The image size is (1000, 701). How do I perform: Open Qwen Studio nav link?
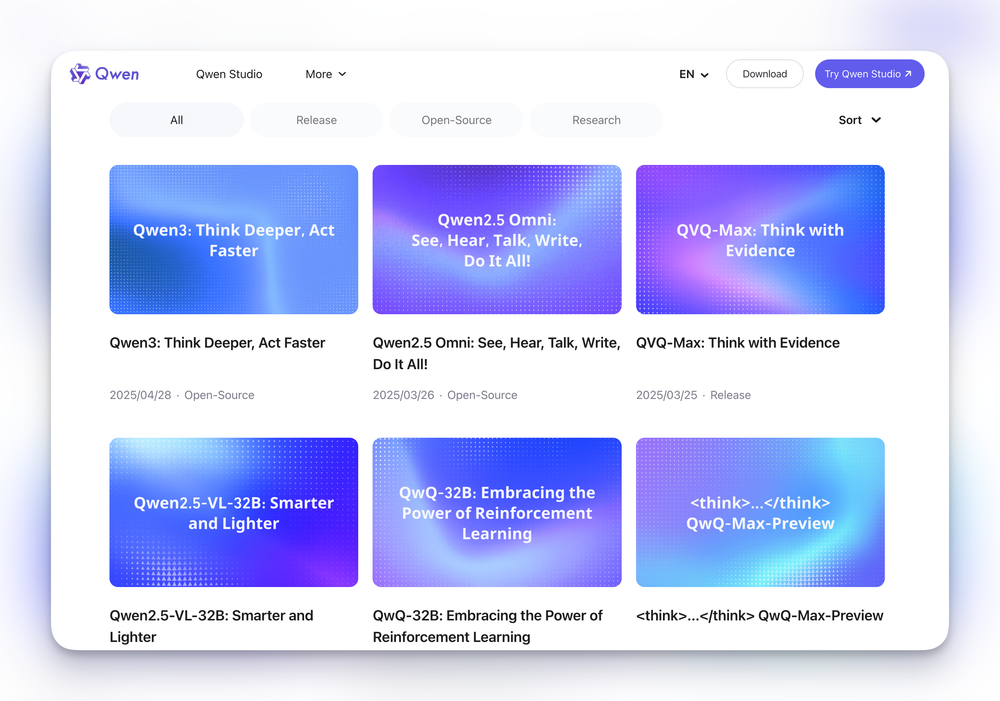(x=229, y=74)
